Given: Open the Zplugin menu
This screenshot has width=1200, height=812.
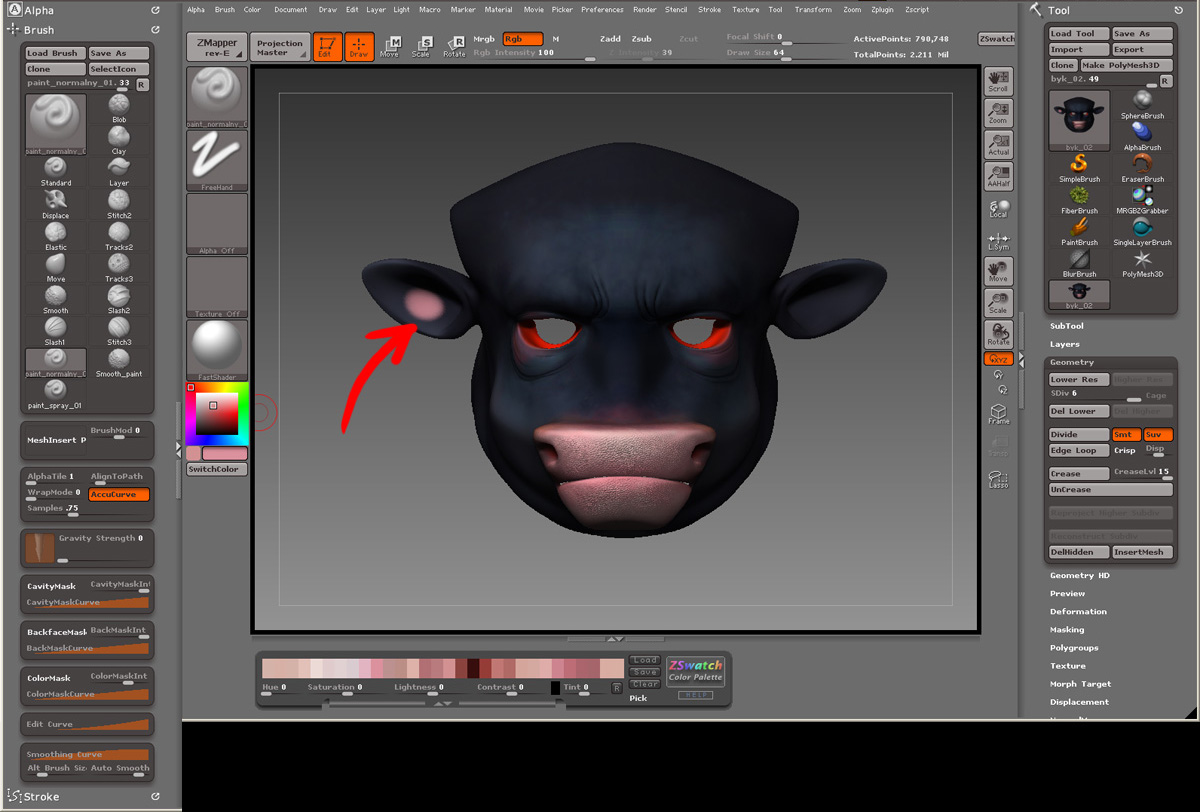Looking at the screenshot, I should pyautogui.click(x=882, y=9).
